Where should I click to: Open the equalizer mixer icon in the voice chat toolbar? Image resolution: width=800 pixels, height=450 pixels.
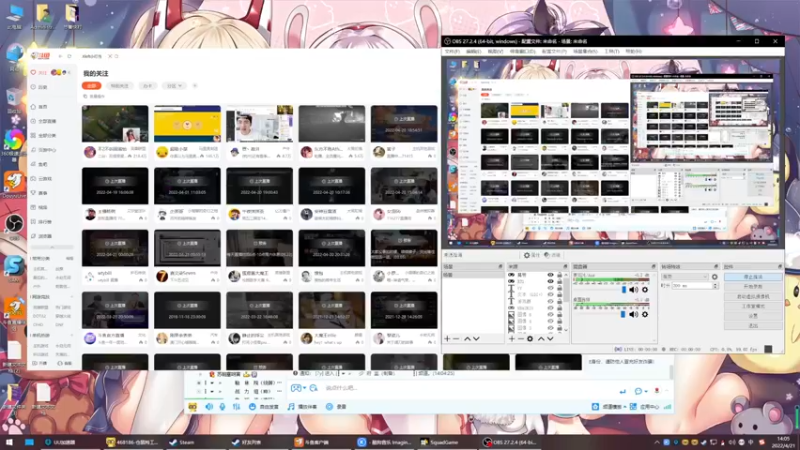236,407
